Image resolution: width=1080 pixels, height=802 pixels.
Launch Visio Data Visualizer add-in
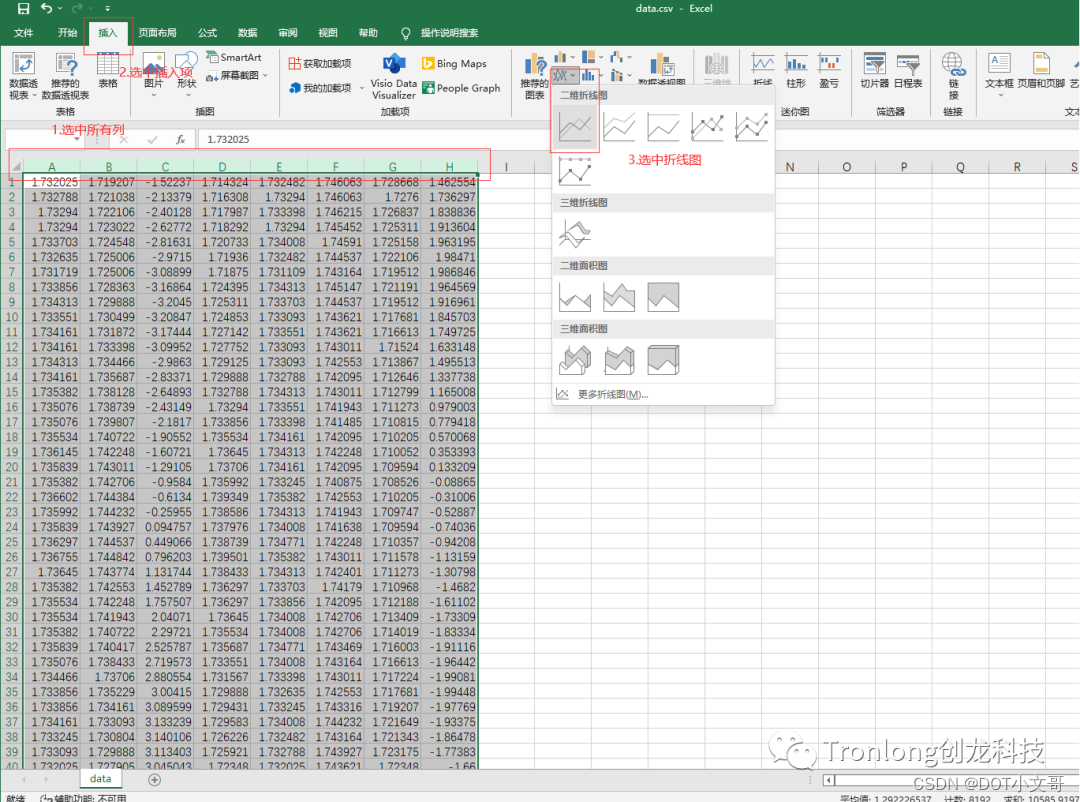(394, 76)
